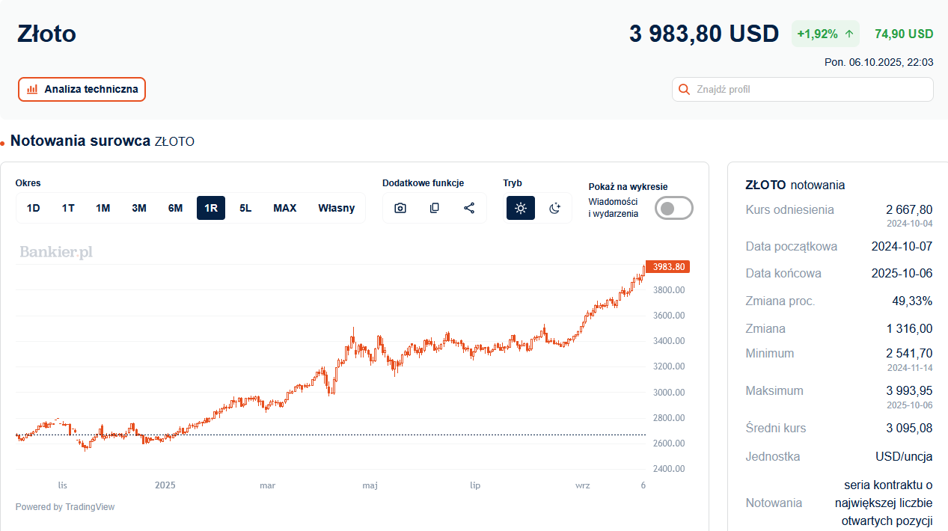Click the search magnifier icon
Screen dimensions: 948x531
click(685, 89)
